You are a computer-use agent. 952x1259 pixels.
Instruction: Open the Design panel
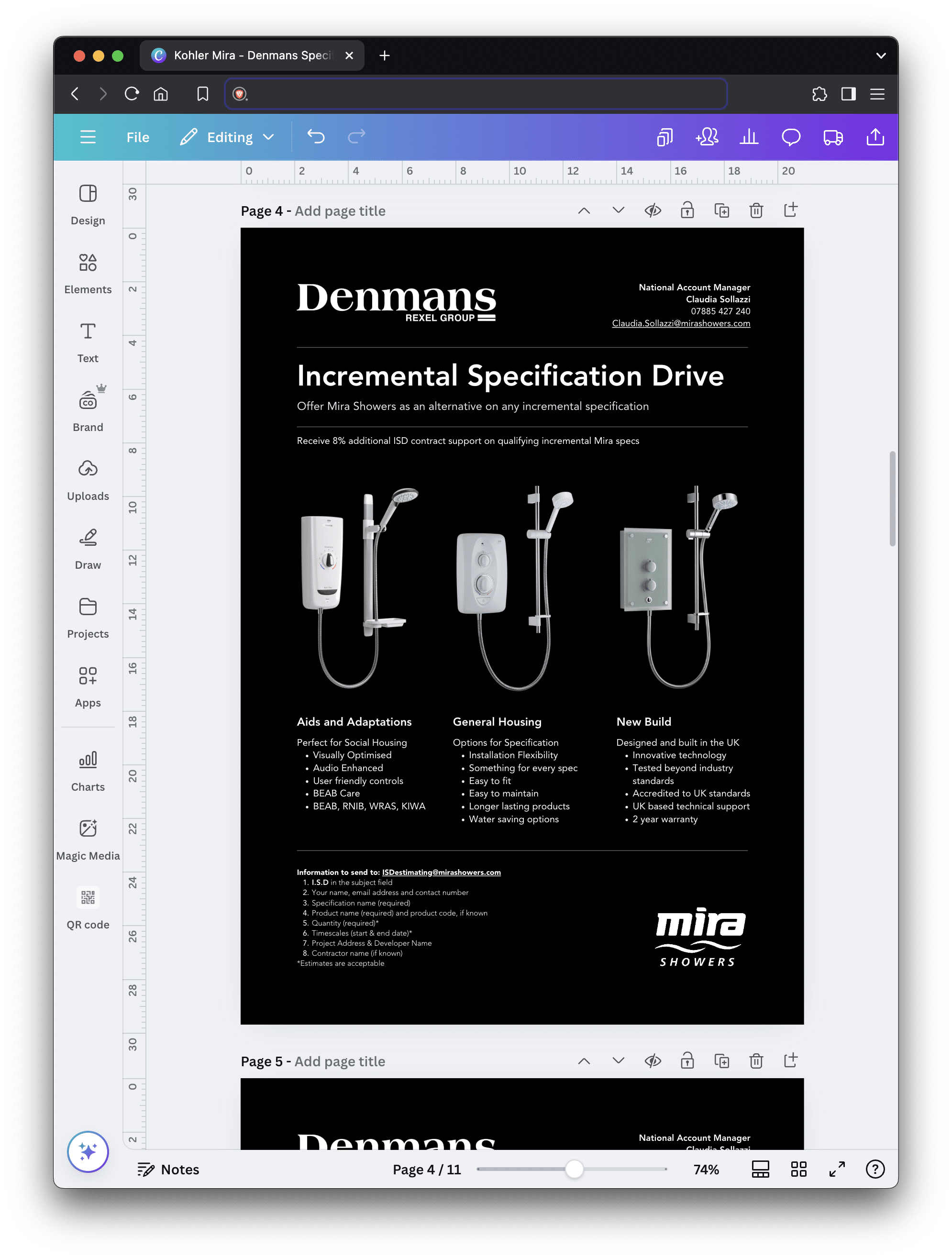[x=88, y=205]
